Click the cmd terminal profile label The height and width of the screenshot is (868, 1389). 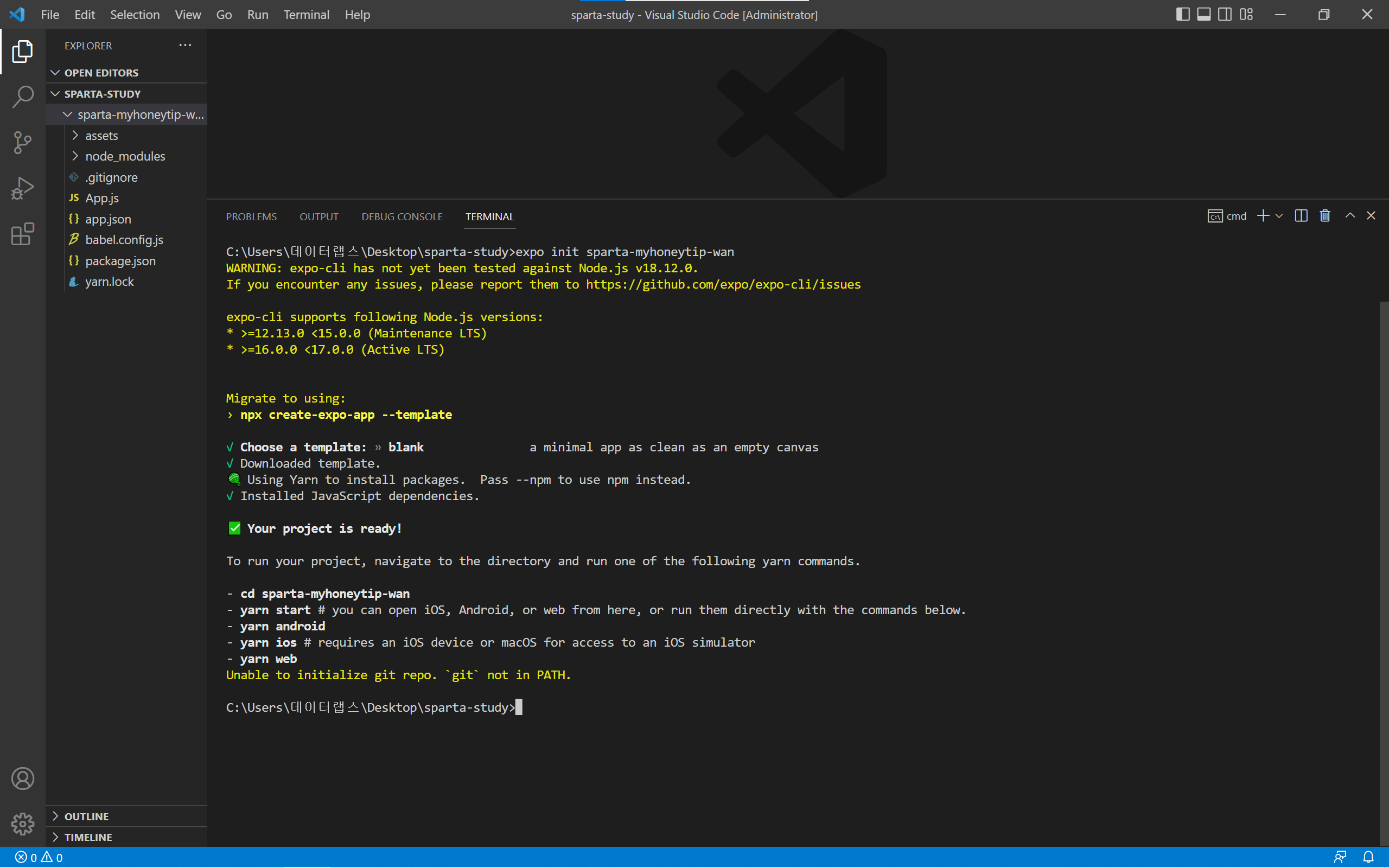(1227, 216)
